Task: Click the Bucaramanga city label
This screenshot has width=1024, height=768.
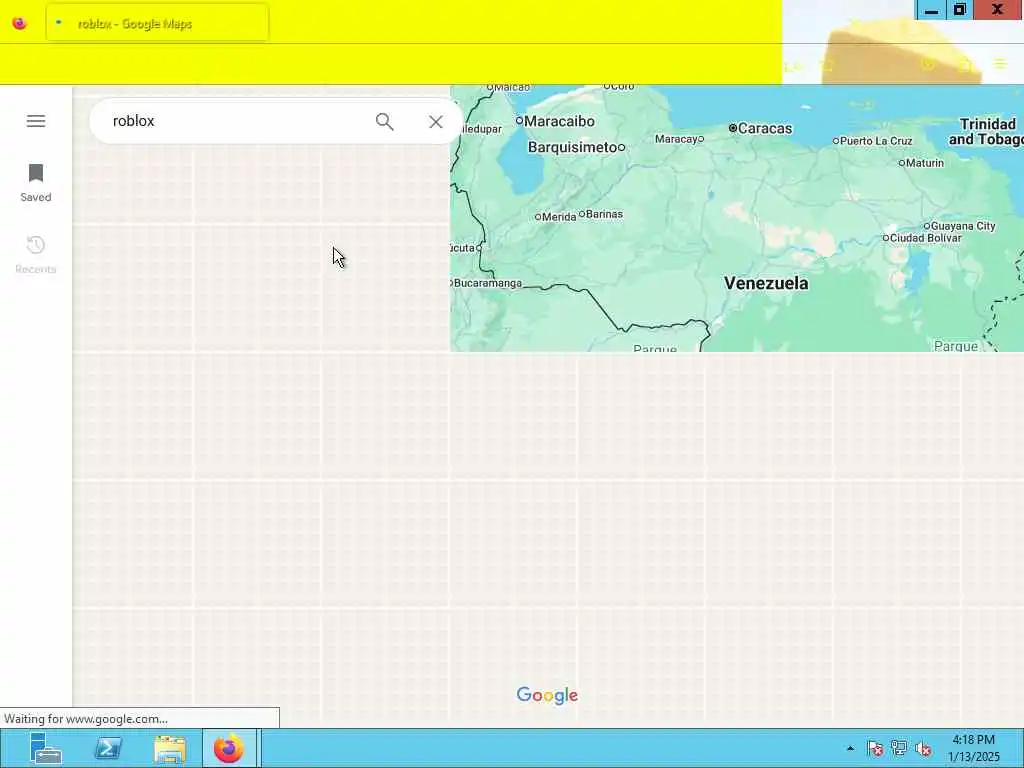Action: [487, 283]
